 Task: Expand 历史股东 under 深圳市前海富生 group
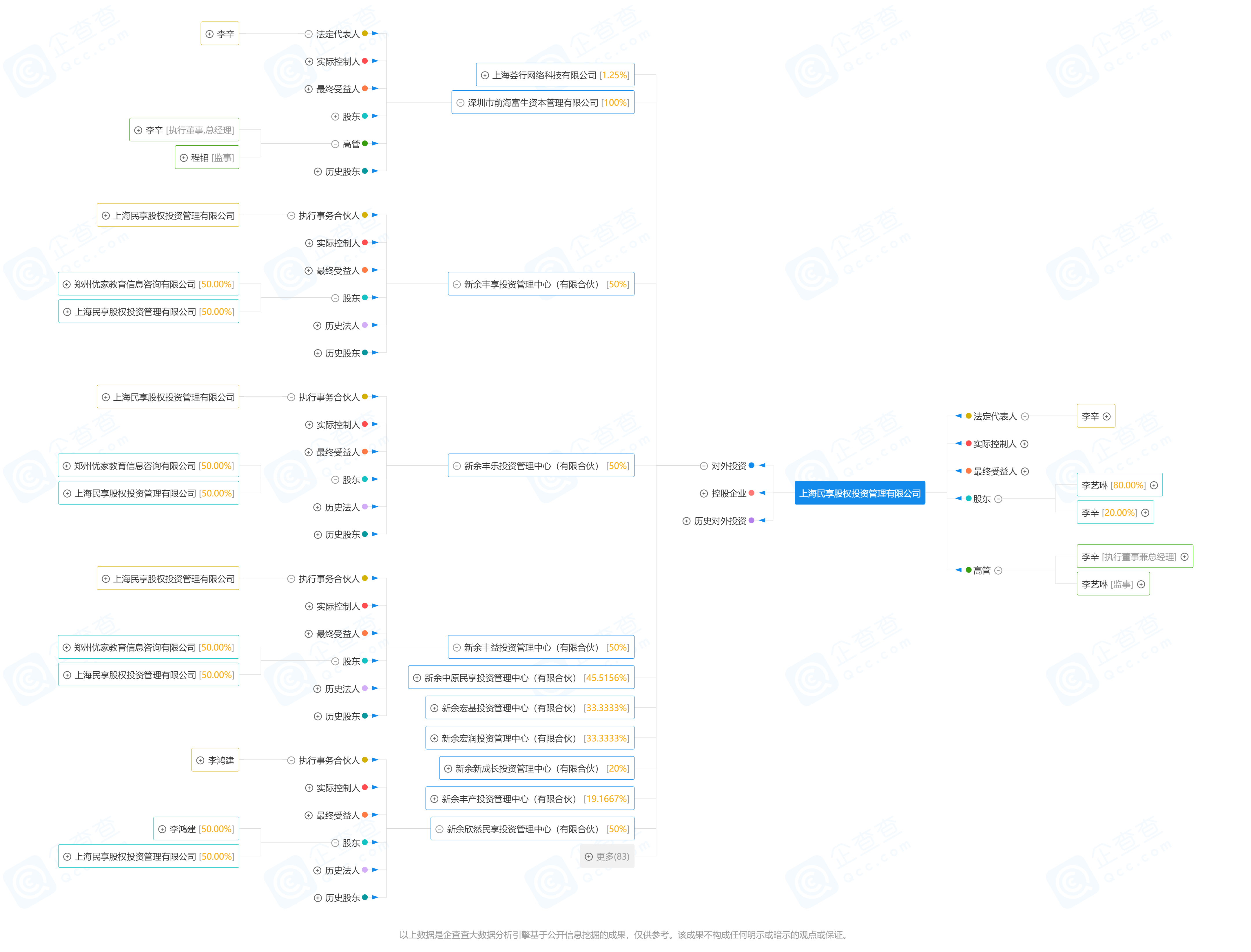[x=318, y=171]
